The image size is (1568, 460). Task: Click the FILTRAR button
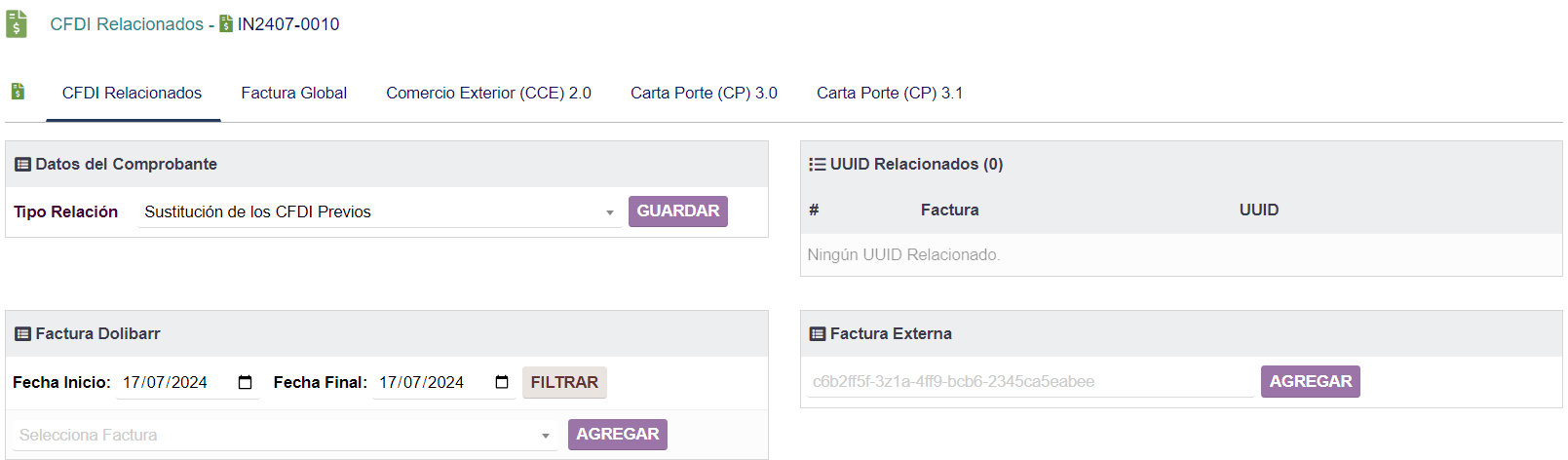564,383
